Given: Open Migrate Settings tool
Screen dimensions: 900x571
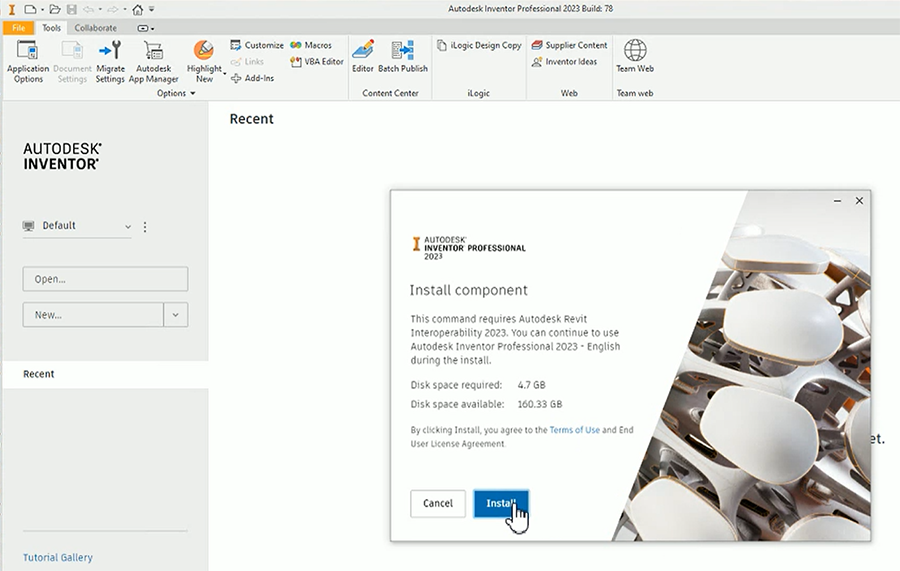Looking at the screenshot, I should (110, 61).
